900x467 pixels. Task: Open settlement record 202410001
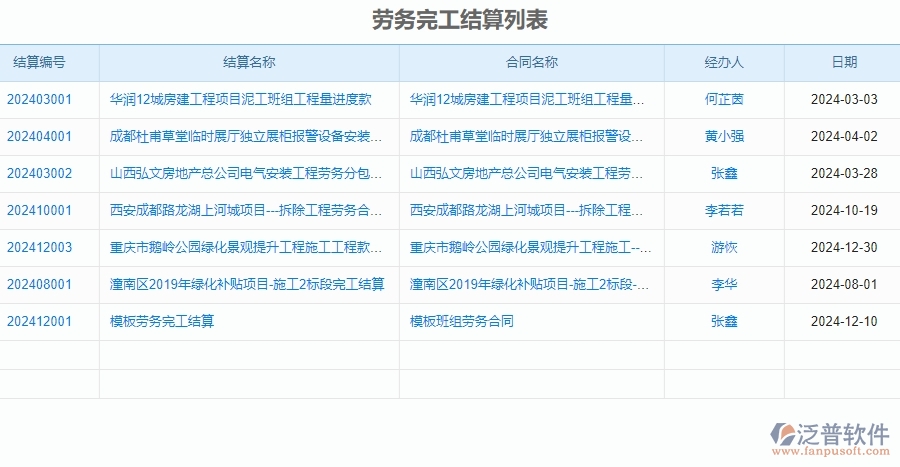click(x=40, y=211)
